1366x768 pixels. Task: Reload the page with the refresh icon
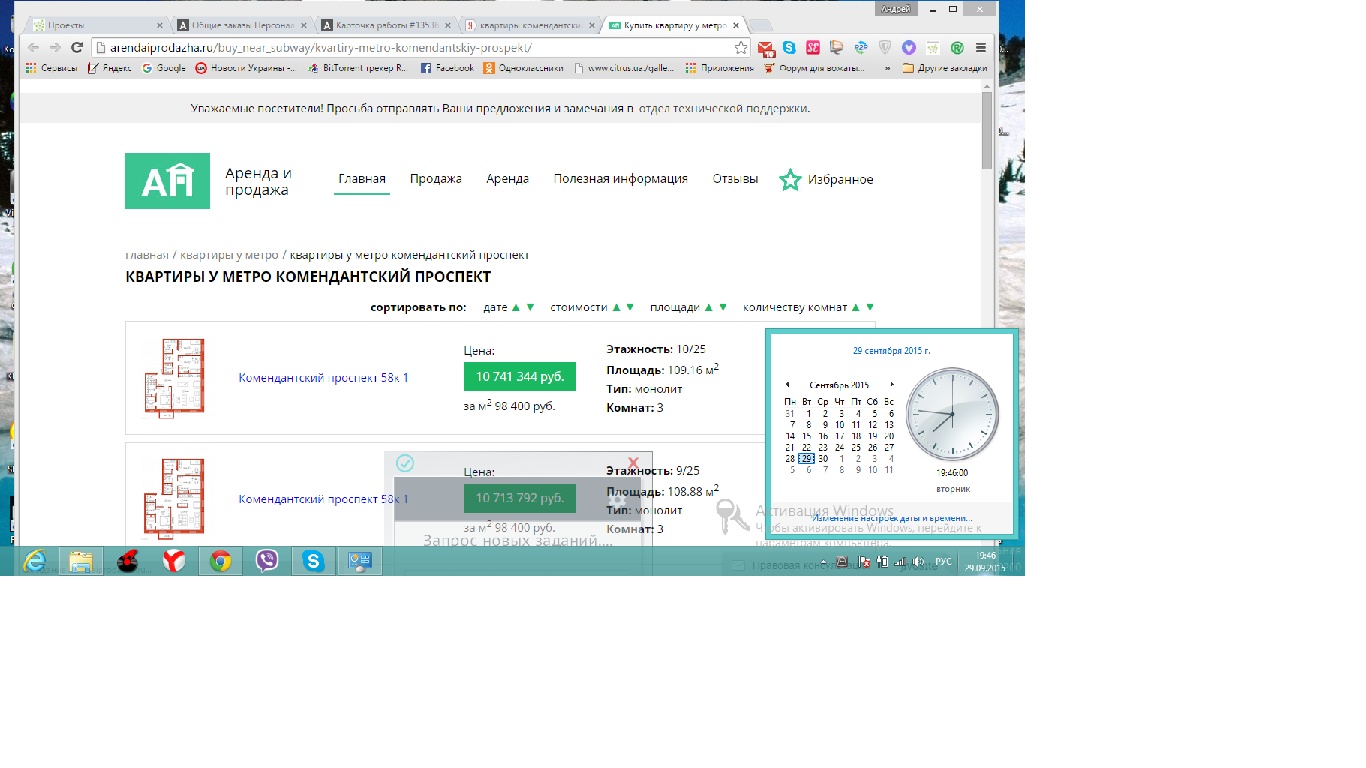tap(77, 47)
